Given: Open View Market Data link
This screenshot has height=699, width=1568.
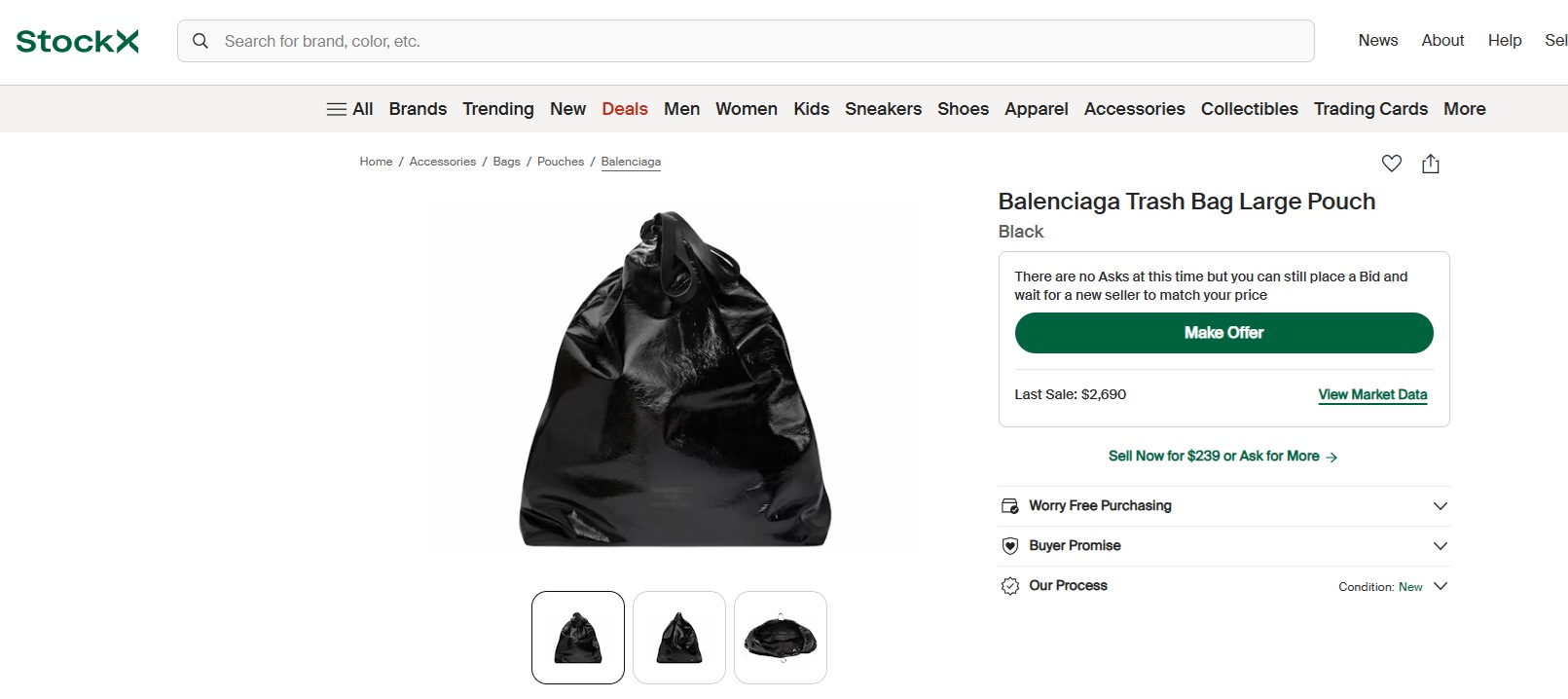Looking at the screenshot, I should (1372, 394).
